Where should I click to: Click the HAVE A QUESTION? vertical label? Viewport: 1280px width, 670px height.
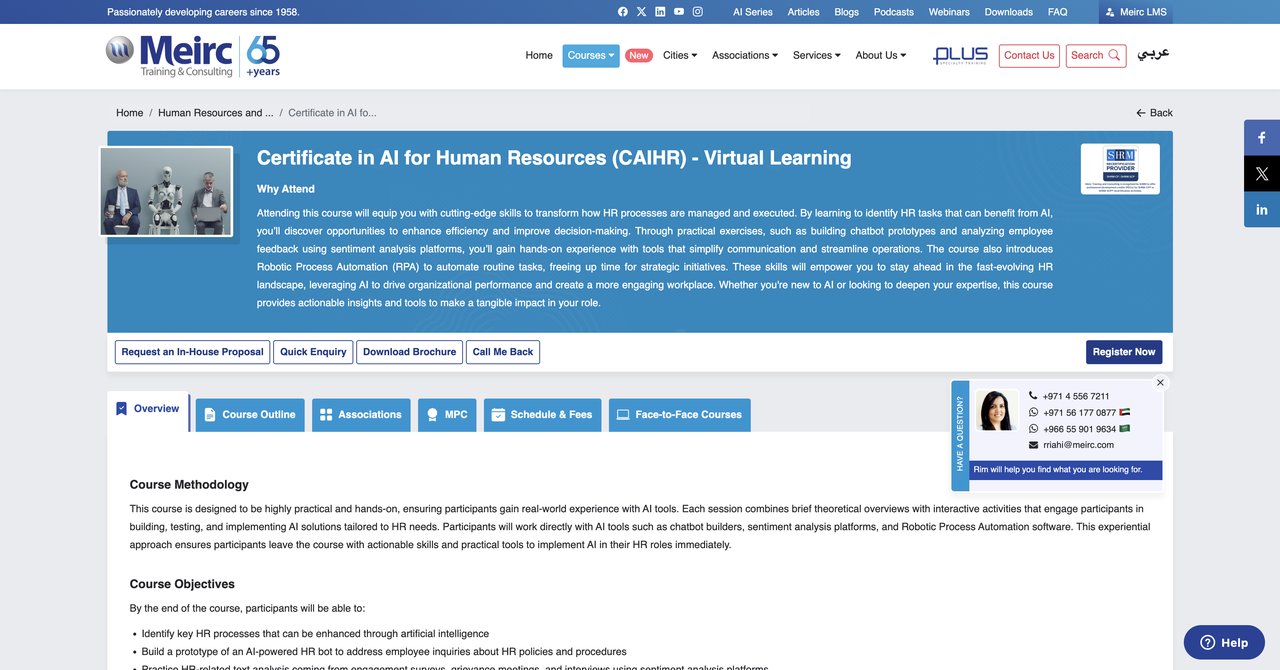960,434
